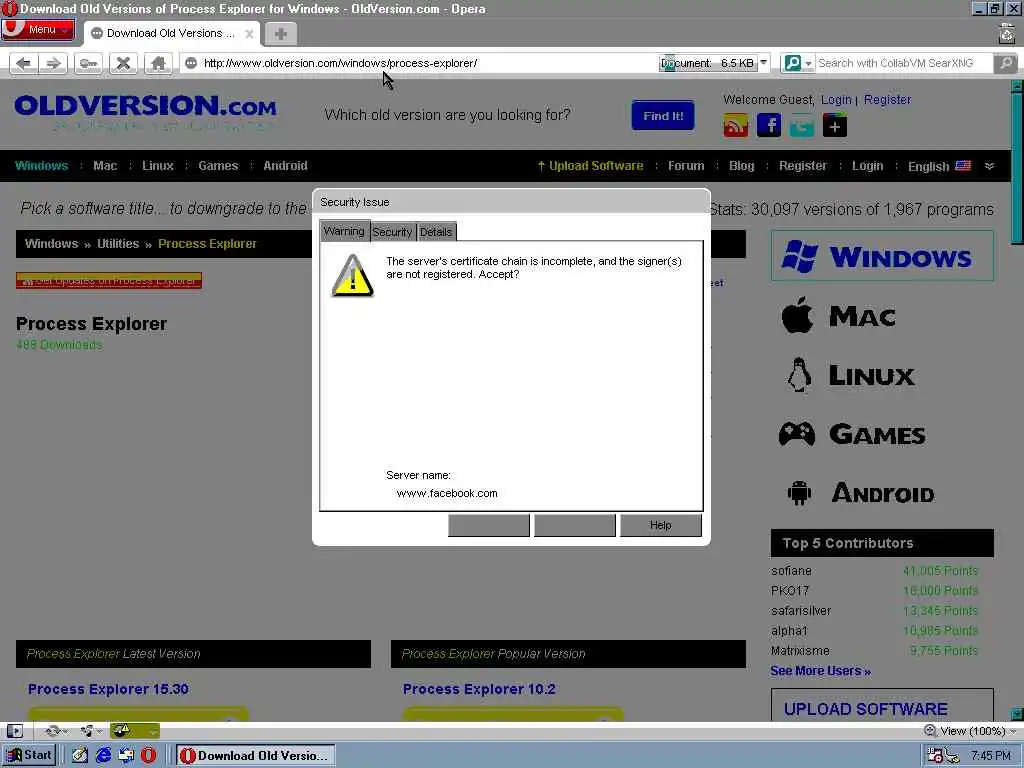
Task: Switch to the Security tab in dialog
Action: pyautogui.click(x=392, y=232)
